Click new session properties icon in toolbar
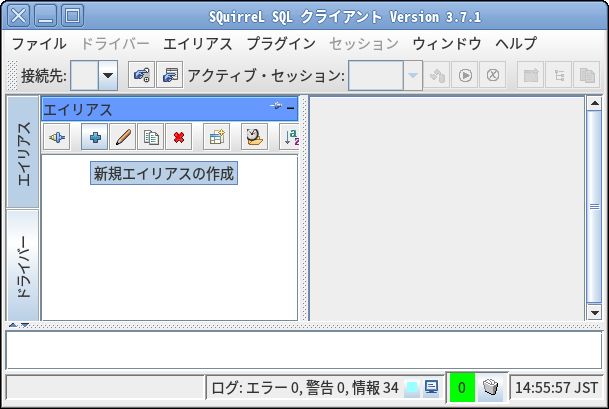 tap(170, 75)
